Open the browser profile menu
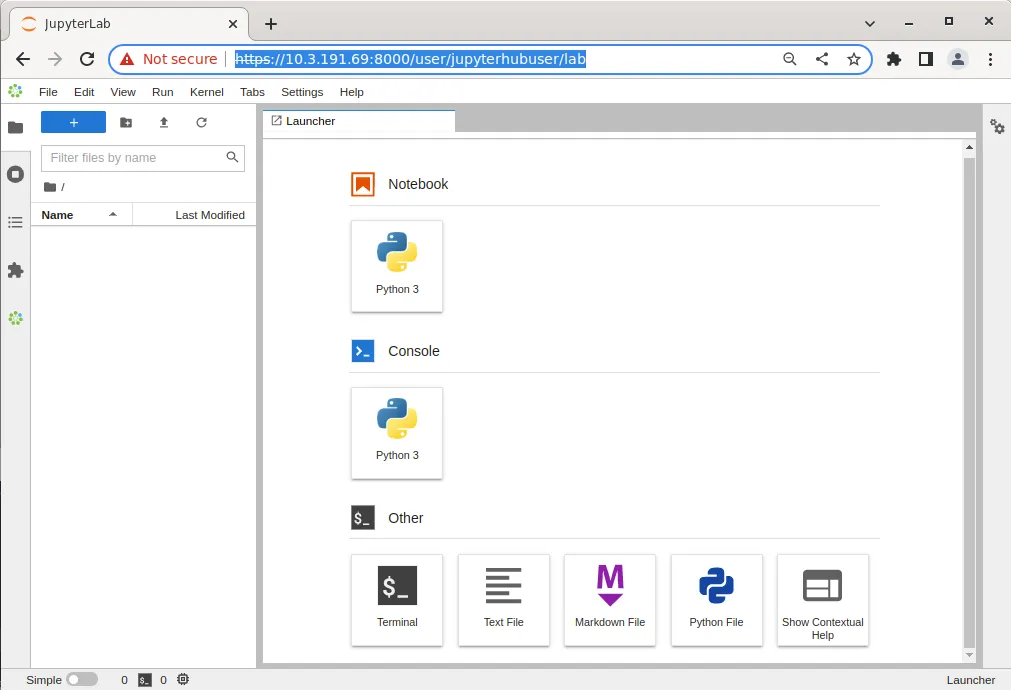This screenshot has width=1011, height=690. point(958,59)
